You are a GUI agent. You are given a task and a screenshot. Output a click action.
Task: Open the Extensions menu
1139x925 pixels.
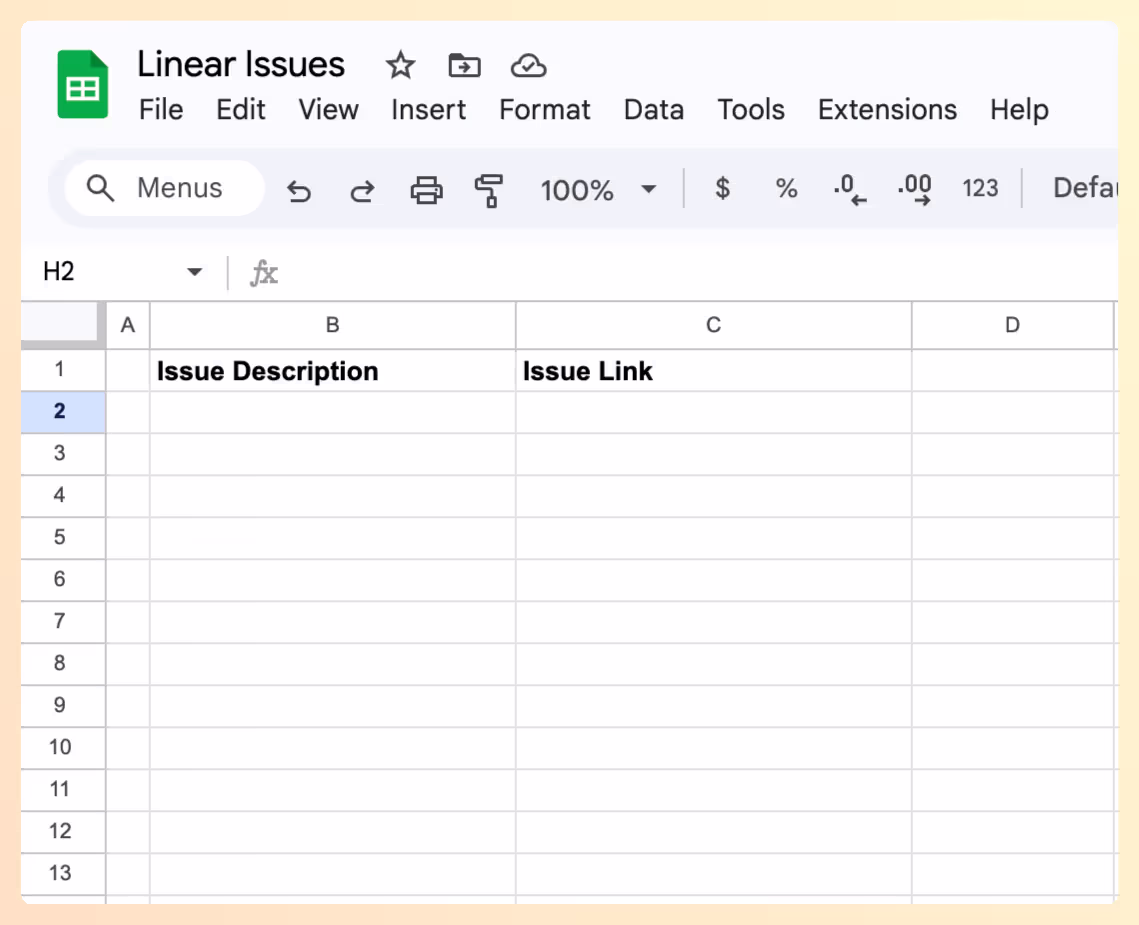tap(887, 110)
